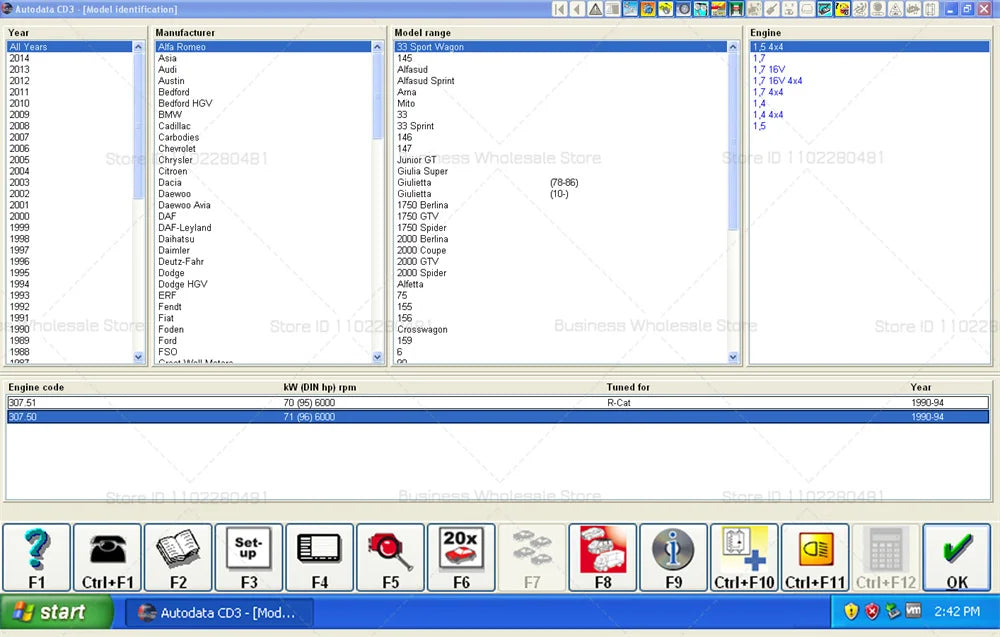Screen dimensions: 1000x637
Task: Click the Ctrl+F11 headlight button
Action: coord(816,557)
